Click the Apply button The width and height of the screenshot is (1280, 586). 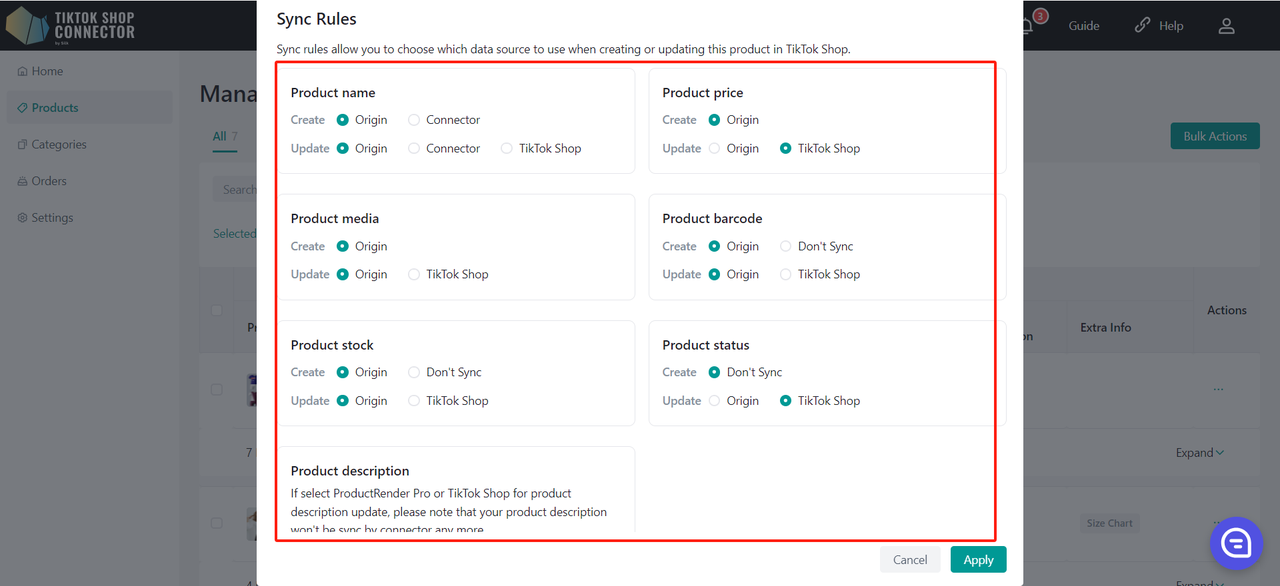click(978, 560)
